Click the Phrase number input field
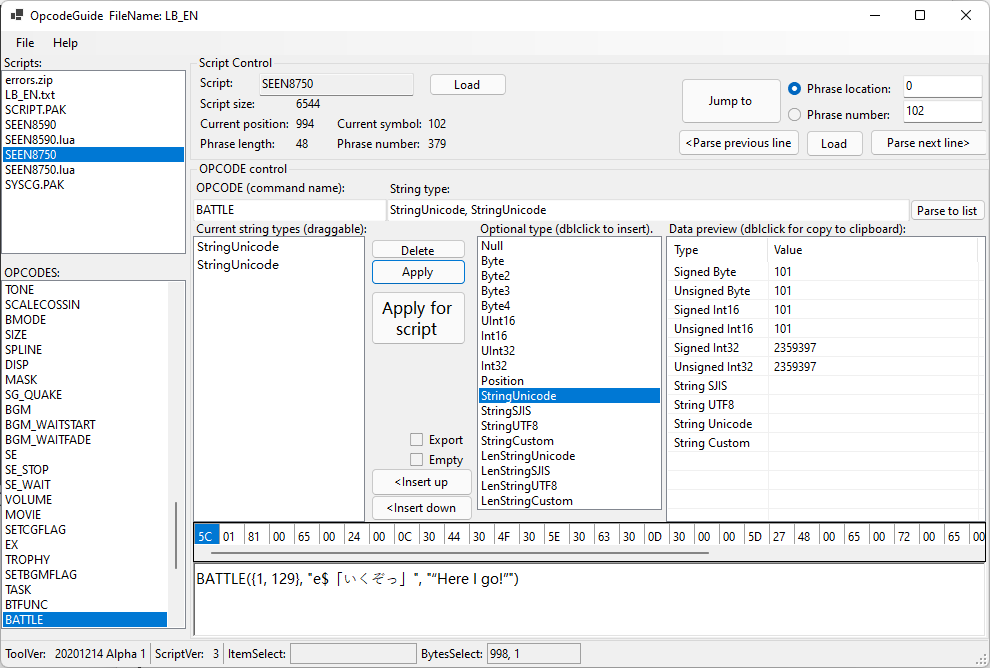Image resolution: width=990 pixels, height=668 pixels. (942, 111)
